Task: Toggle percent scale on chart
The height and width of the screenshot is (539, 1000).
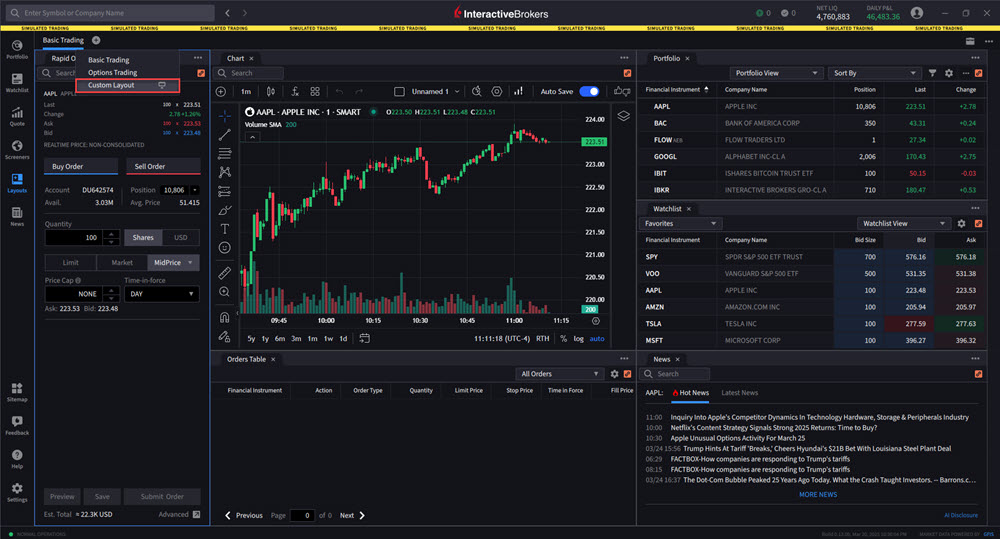Action: tap(563, 339)
